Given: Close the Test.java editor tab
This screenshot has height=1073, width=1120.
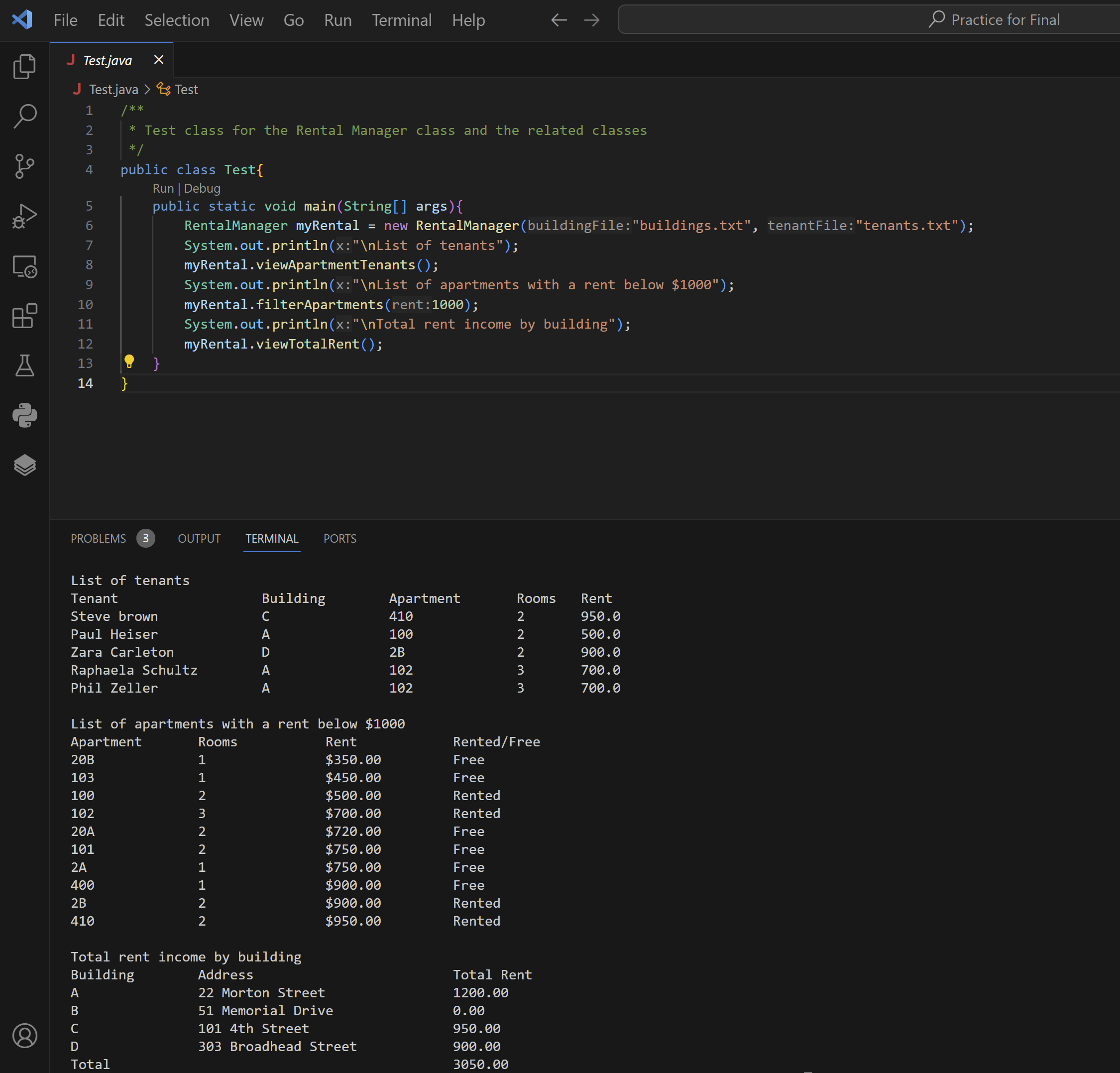Looking at the screenshot, I should point(159,60).
